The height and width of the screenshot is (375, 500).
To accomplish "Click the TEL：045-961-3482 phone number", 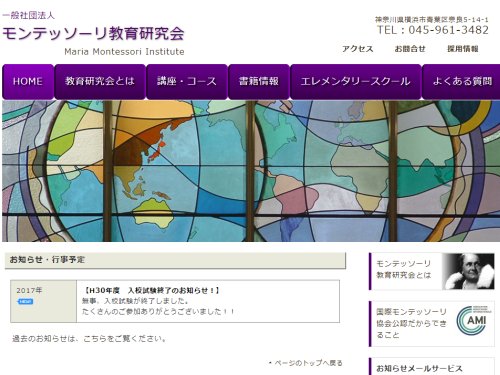I will click(433, 30).
